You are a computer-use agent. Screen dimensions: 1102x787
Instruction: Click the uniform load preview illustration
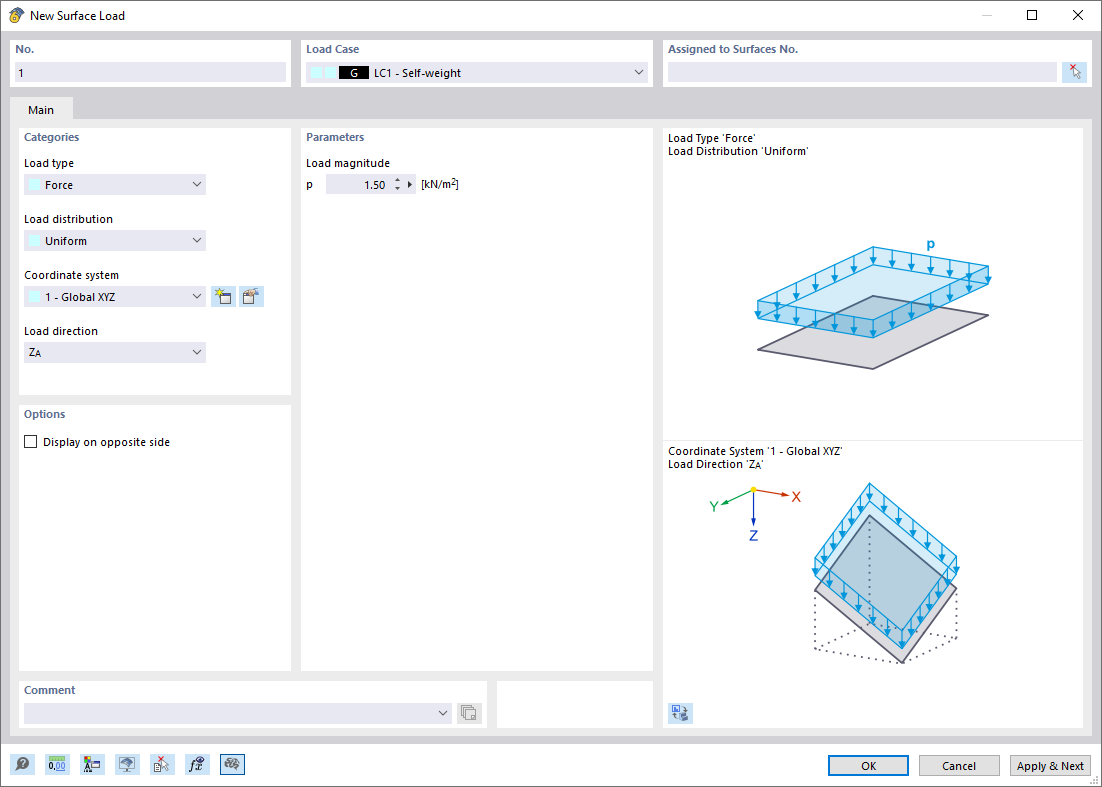(x=873, y=304)
